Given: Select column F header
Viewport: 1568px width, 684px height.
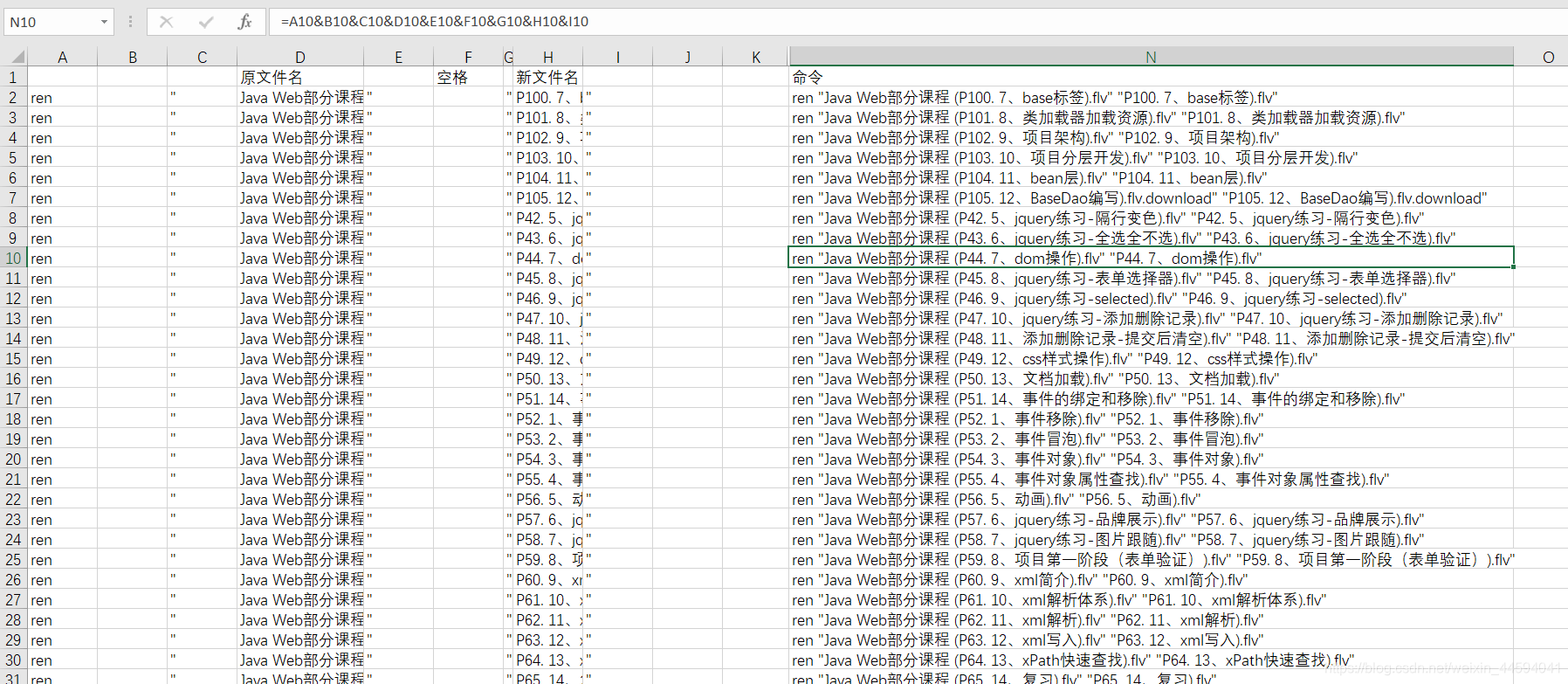Looking at the screenshot, I should click(469, 57).
